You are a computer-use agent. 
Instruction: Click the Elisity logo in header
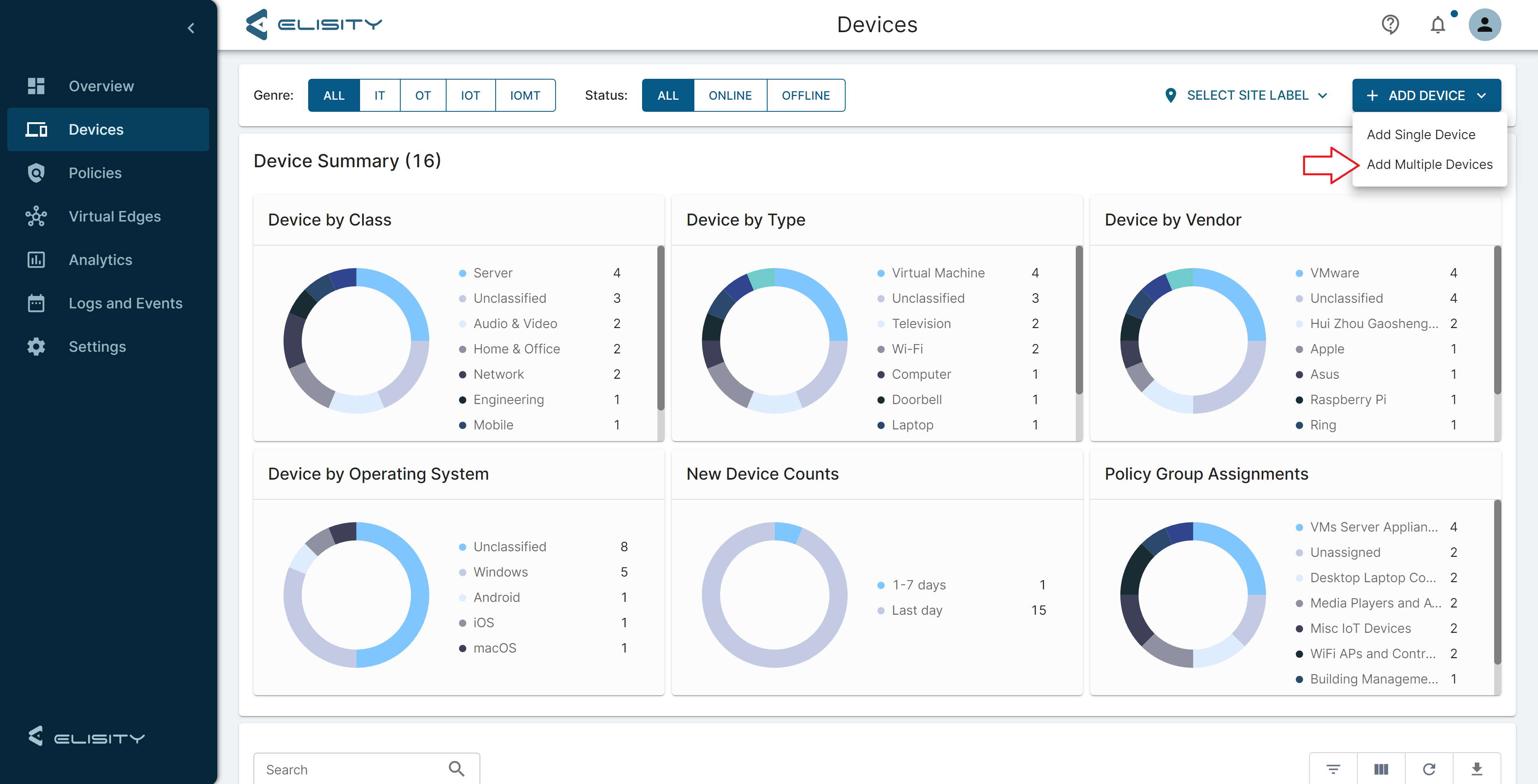pos(314,25)
